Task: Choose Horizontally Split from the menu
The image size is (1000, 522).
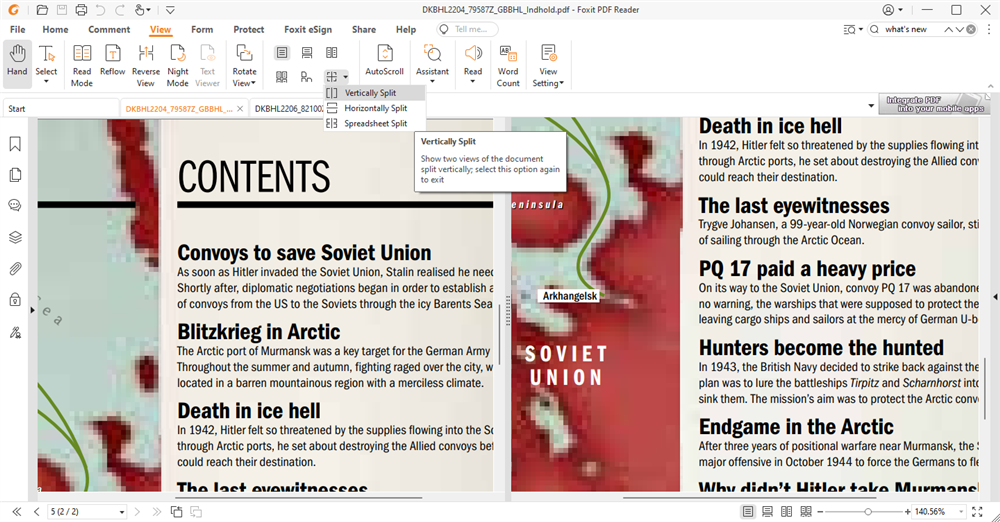Action: point(375,108)
